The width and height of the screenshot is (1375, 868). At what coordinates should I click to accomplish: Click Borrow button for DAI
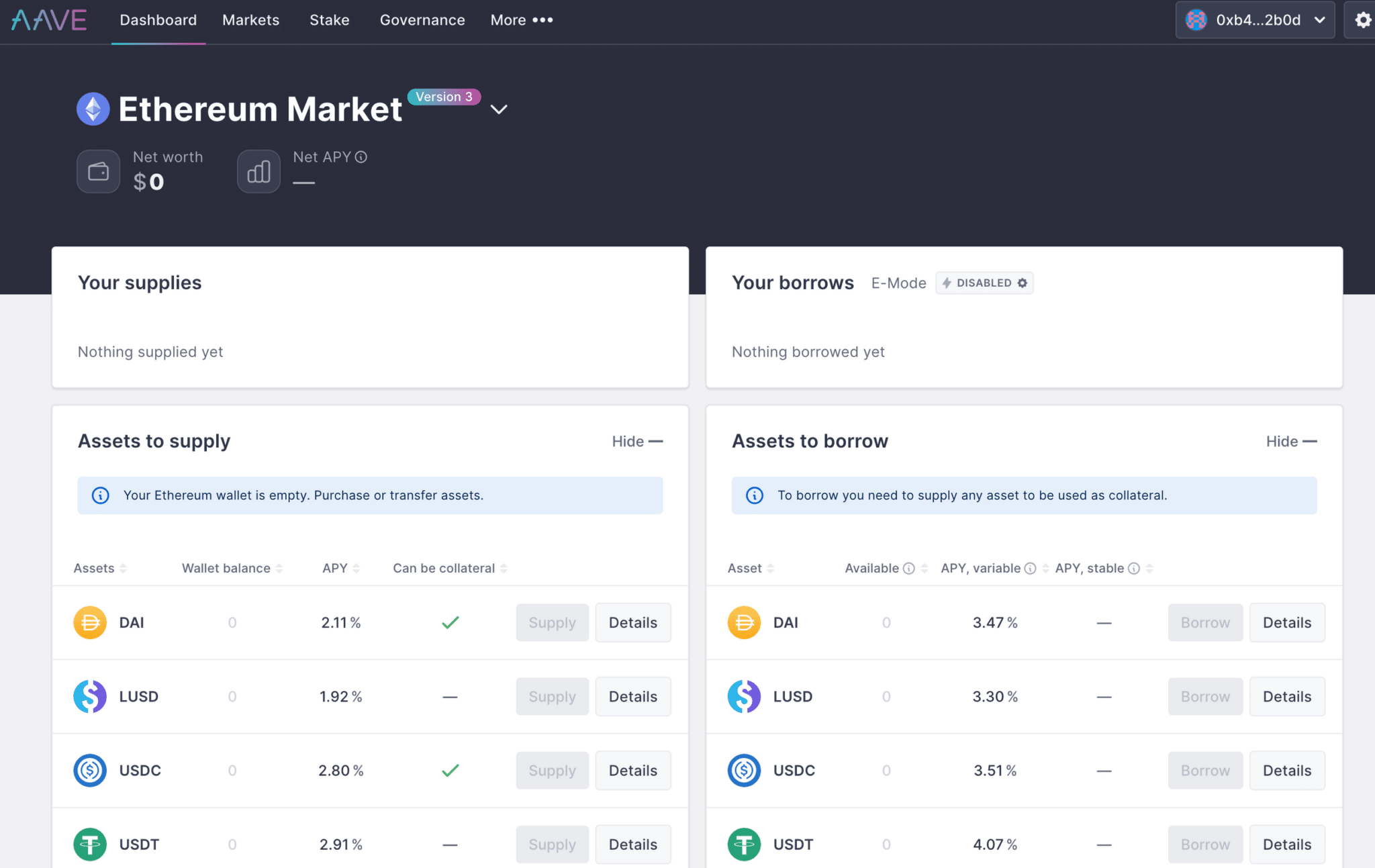point(1205,622)
